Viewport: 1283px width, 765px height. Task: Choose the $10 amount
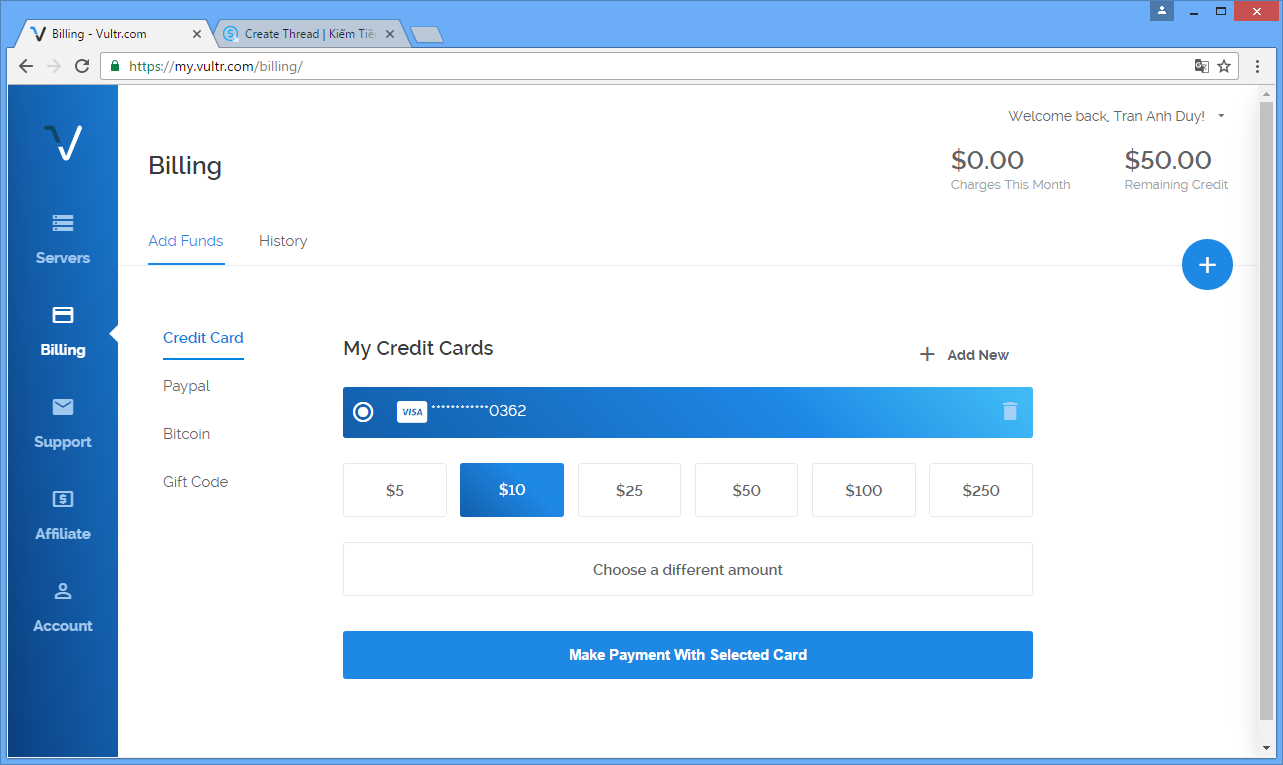[512, 490]
